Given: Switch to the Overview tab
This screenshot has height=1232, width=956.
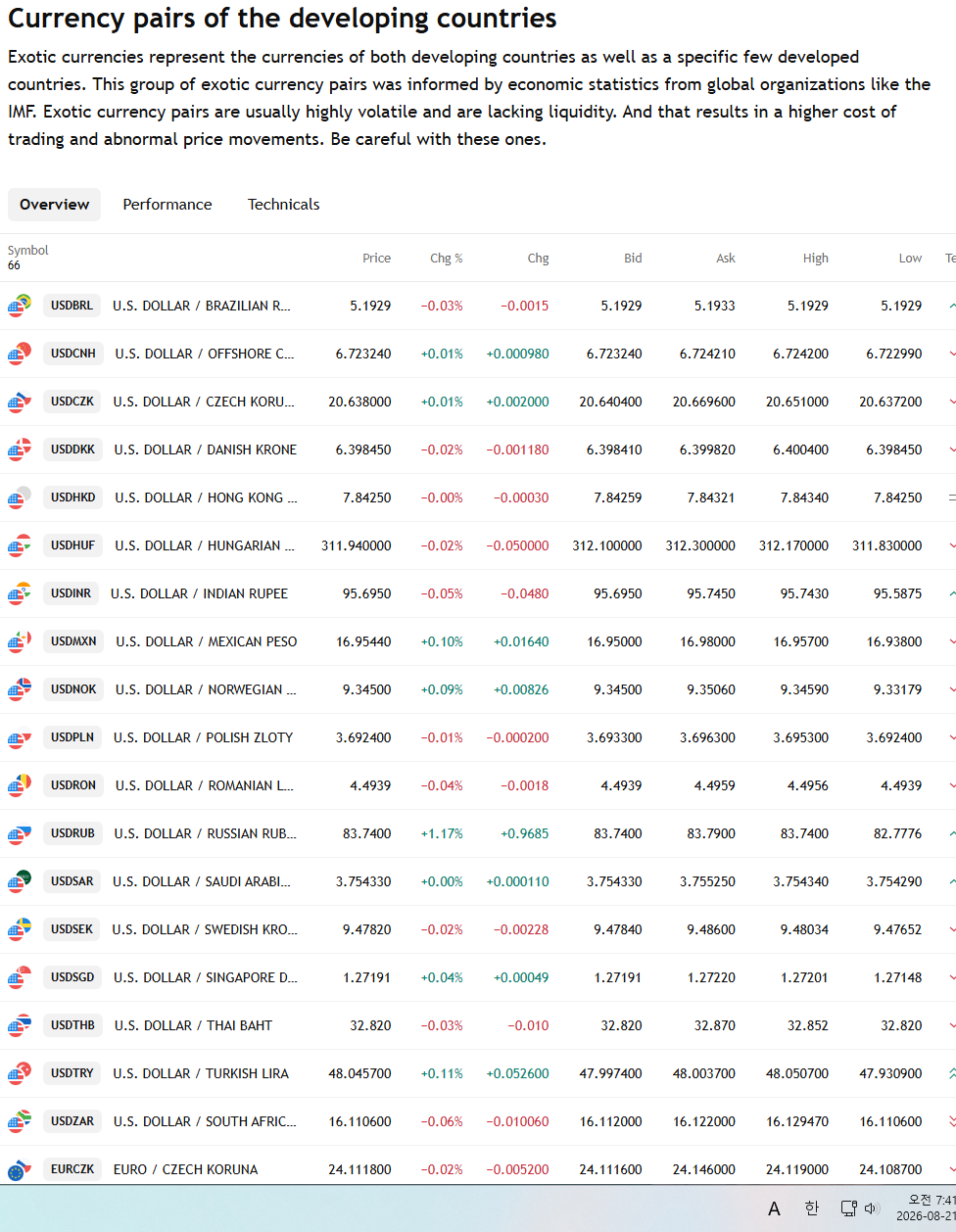Looking at the screenshot, I should [54, 205].
